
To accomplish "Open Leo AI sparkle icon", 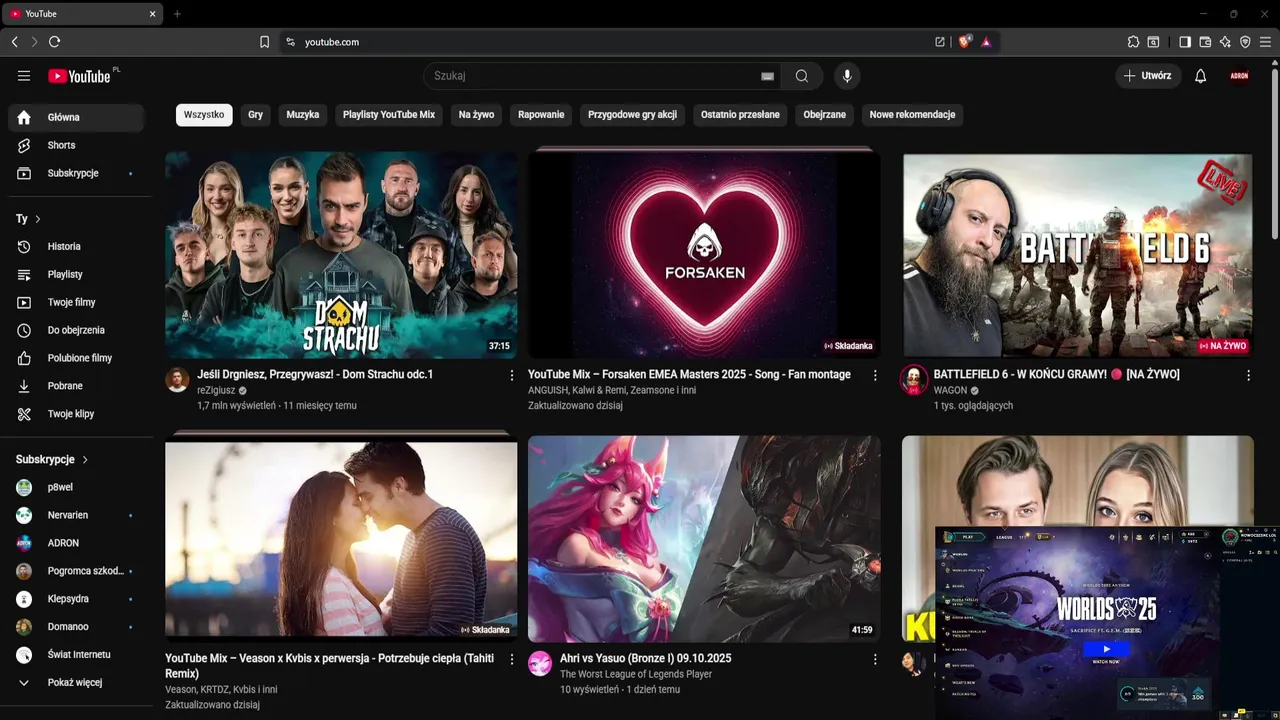I will click(1225, 42).
